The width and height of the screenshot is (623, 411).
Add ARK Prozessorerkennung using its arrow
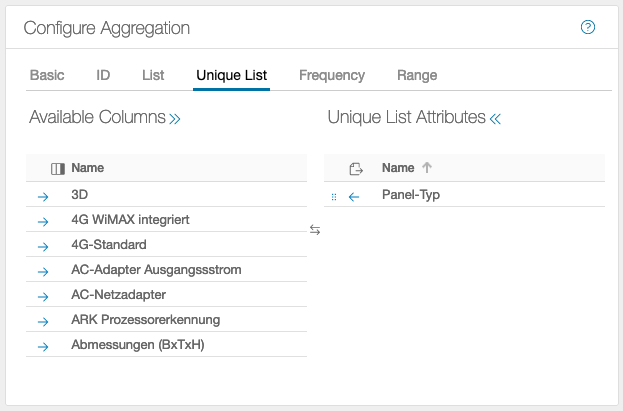(x=43, y=321)
